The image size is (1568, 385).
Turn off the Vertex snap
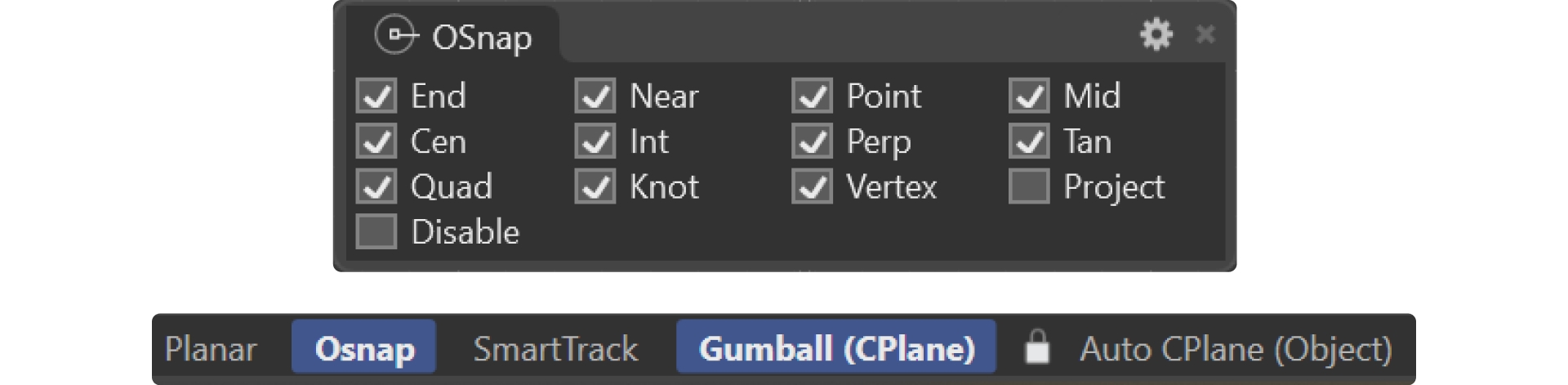pos(813,187)
